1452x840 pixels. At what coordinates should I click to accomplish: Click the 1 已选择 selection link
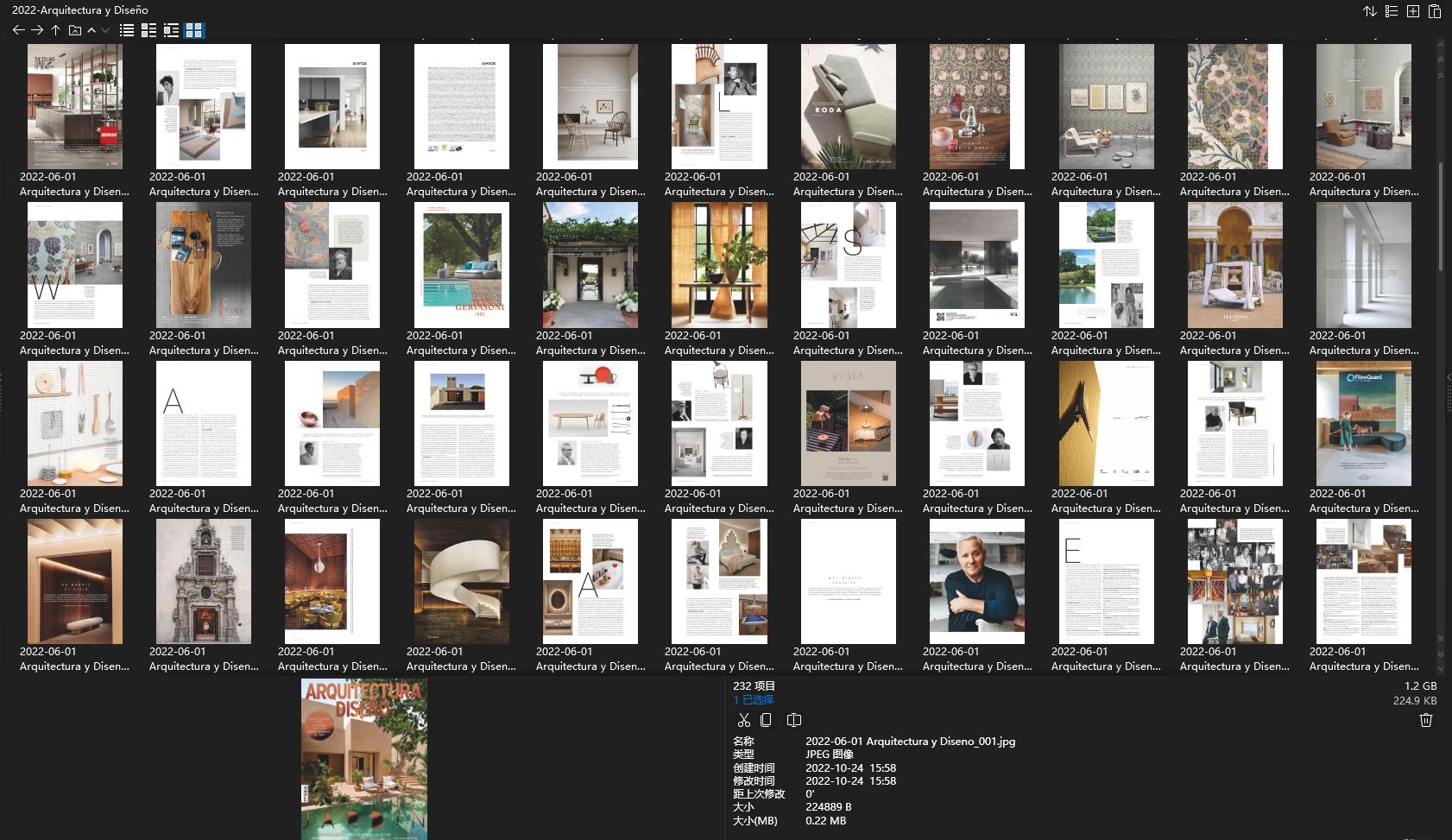click(749, 699)
